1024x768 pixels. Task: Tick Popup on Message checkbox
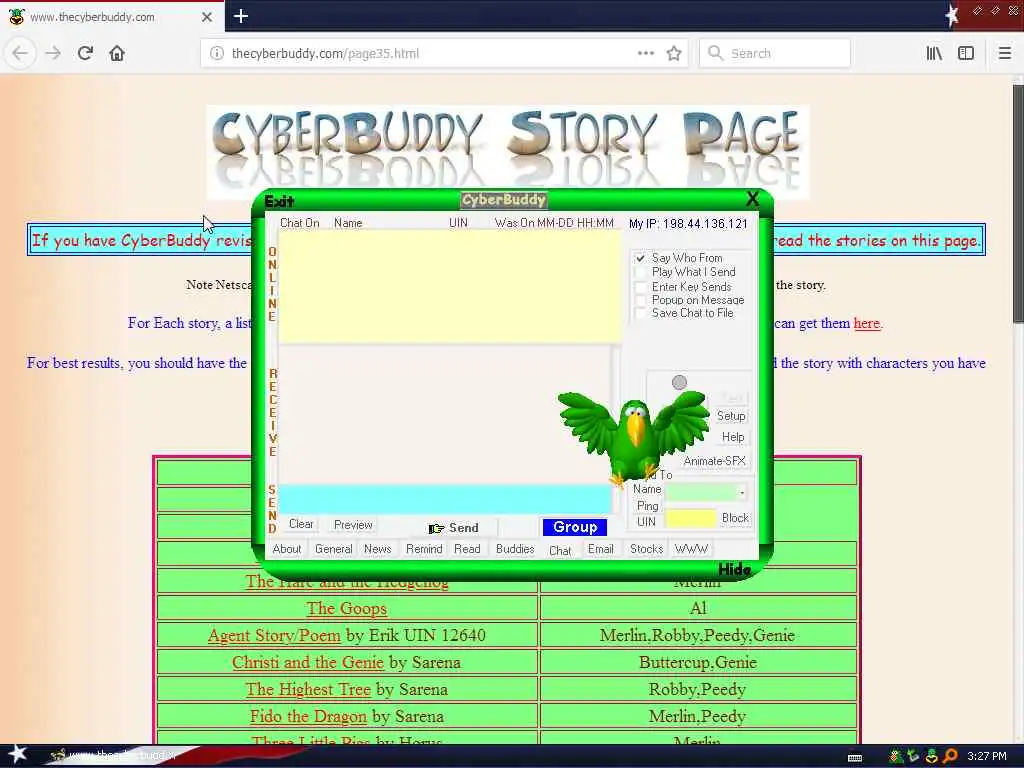click(641, 300)
